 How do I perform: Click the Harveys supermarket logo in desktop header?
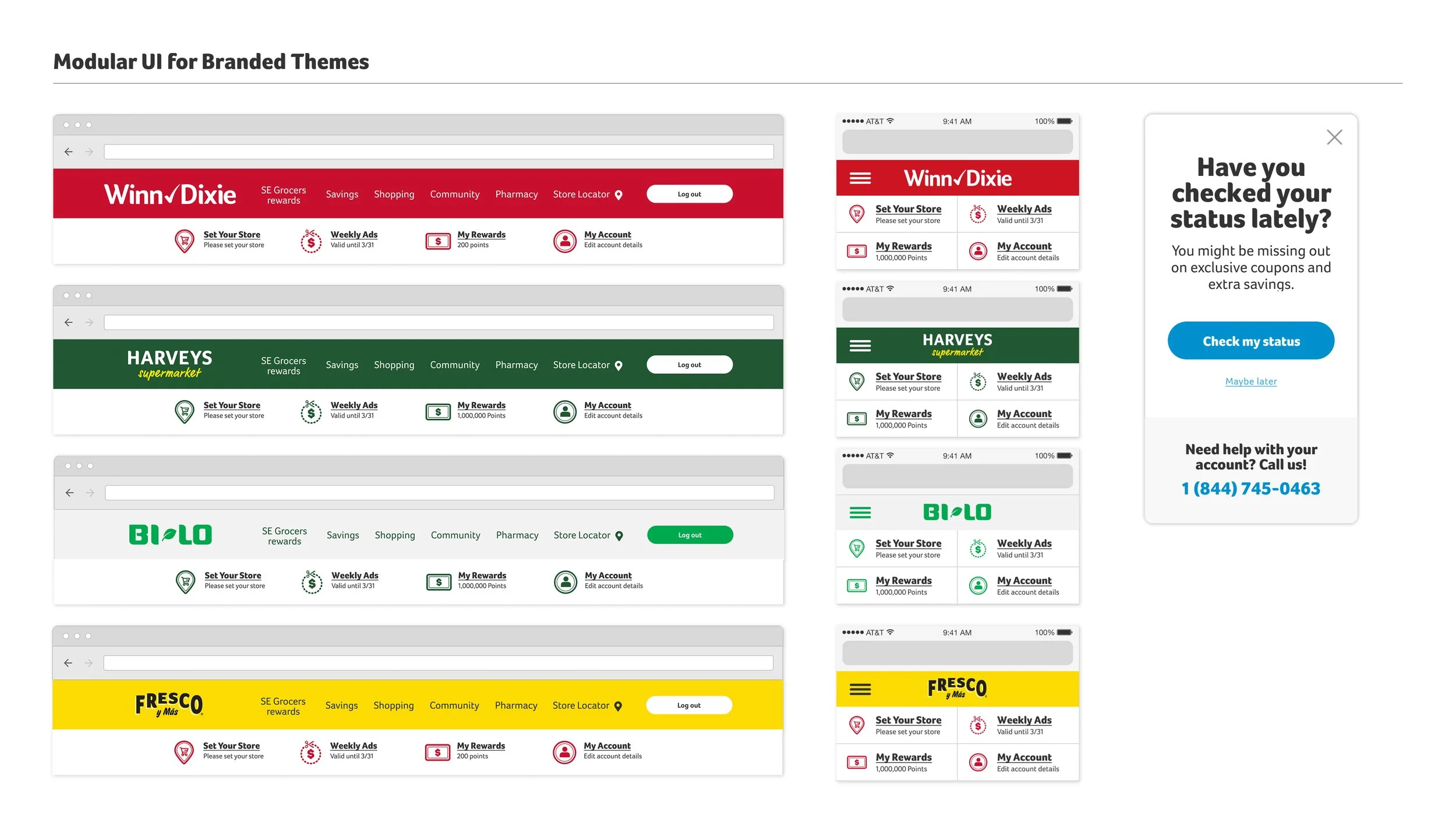[169, 365]
